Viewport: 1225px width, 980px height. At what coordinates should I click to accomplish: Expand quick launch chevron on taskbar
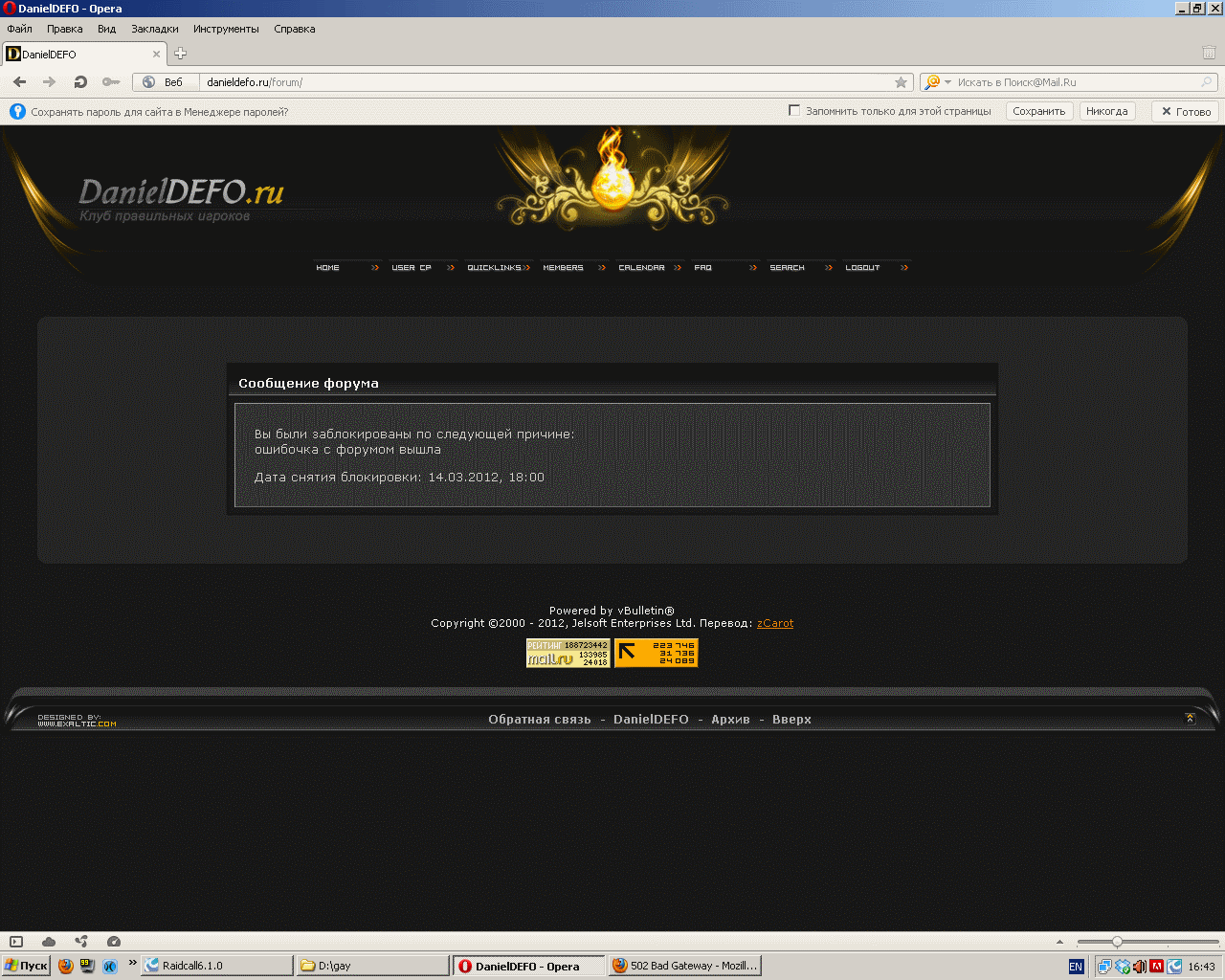(132, 963)
